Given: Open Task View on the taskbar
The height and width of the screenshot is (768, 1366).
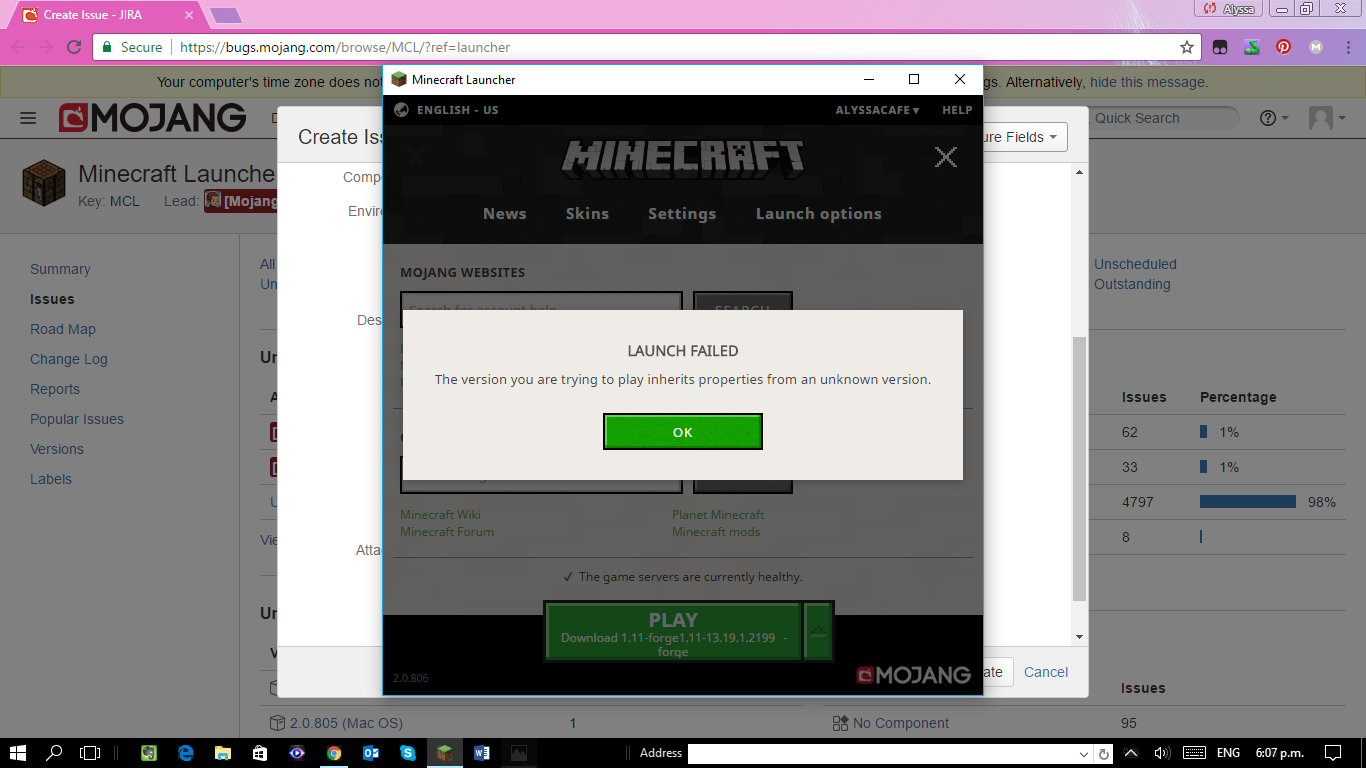Looking at the screenshot, I should coord(90,753).
